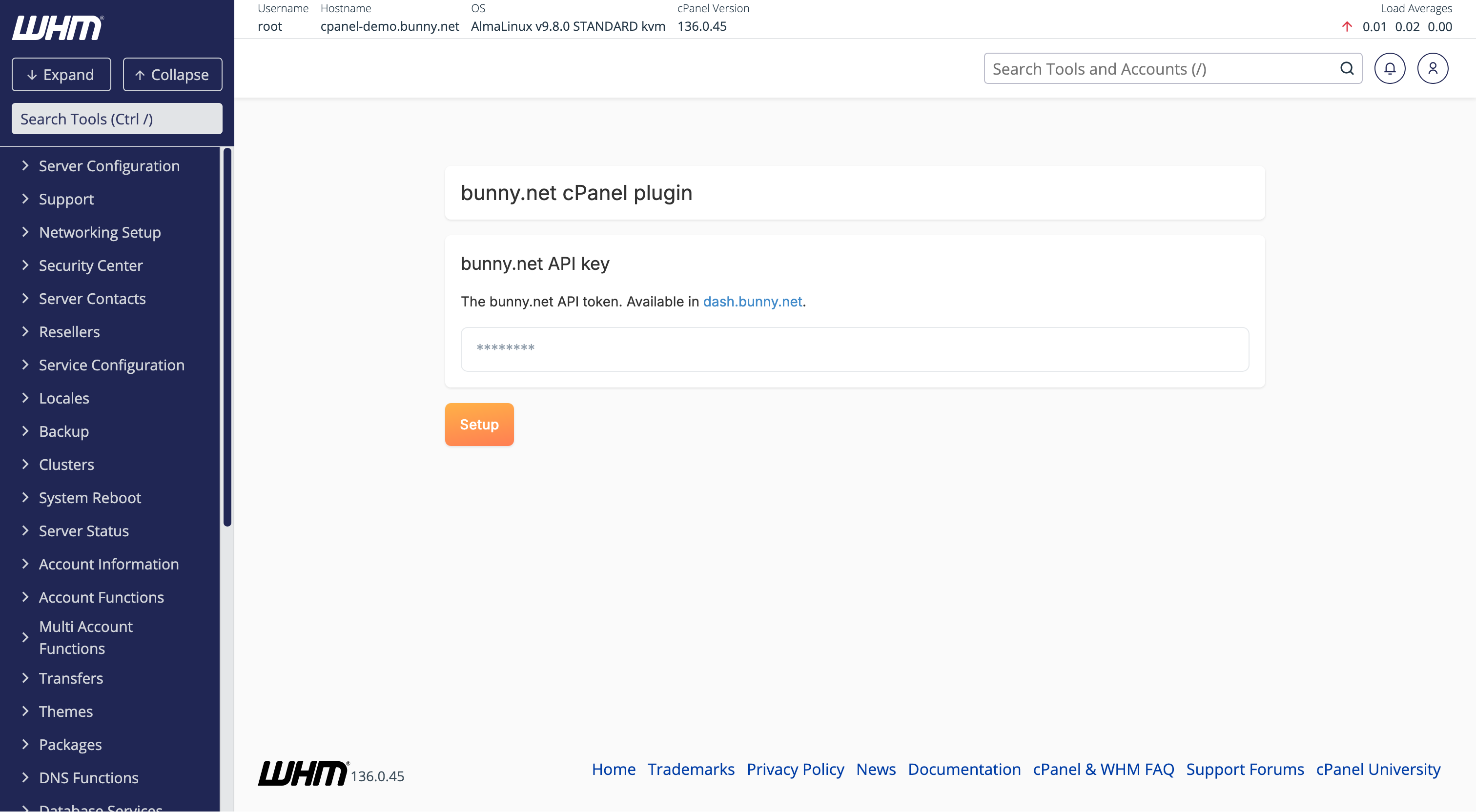Click the 0.01 load average value

coord(1374,26)
